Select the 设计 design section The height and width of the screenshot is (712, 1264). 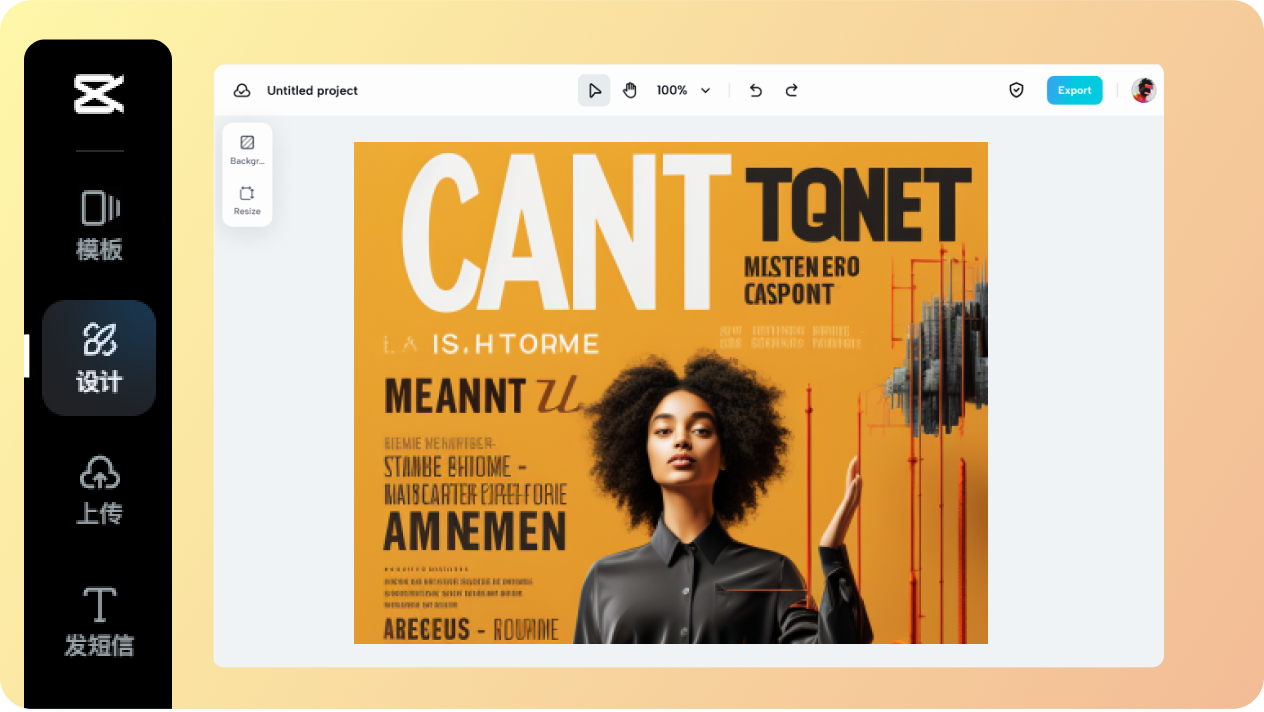click(99, 358)
